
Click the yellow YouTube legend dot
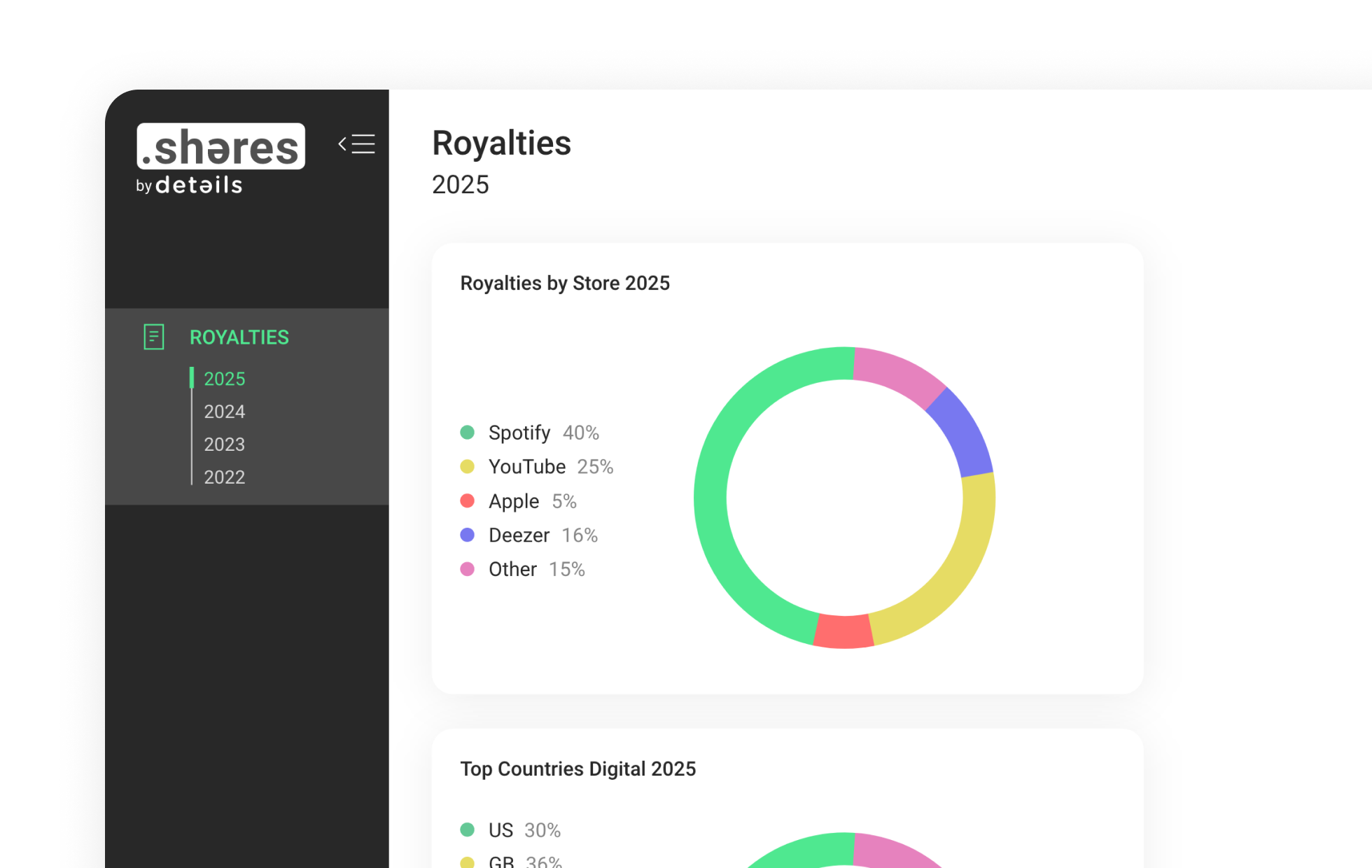click(x=467, y=467)
